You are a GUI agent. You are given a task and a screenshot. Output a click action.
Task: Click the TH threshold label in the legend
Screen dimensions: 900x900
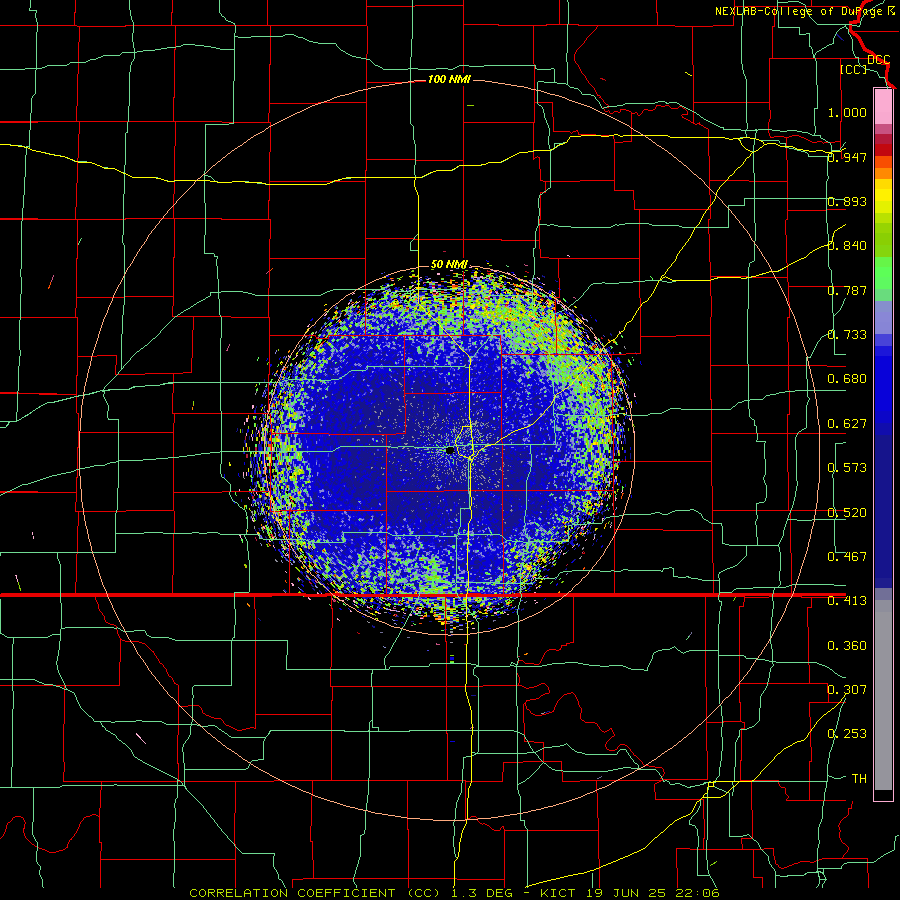(x=859, y=779)
